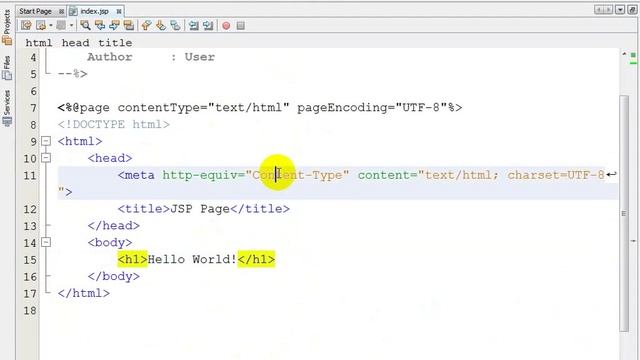The height and width of the screenshot is (360, 640).
Task: Open the document list dropdown arrow
Action: click(x=620, y=9)
